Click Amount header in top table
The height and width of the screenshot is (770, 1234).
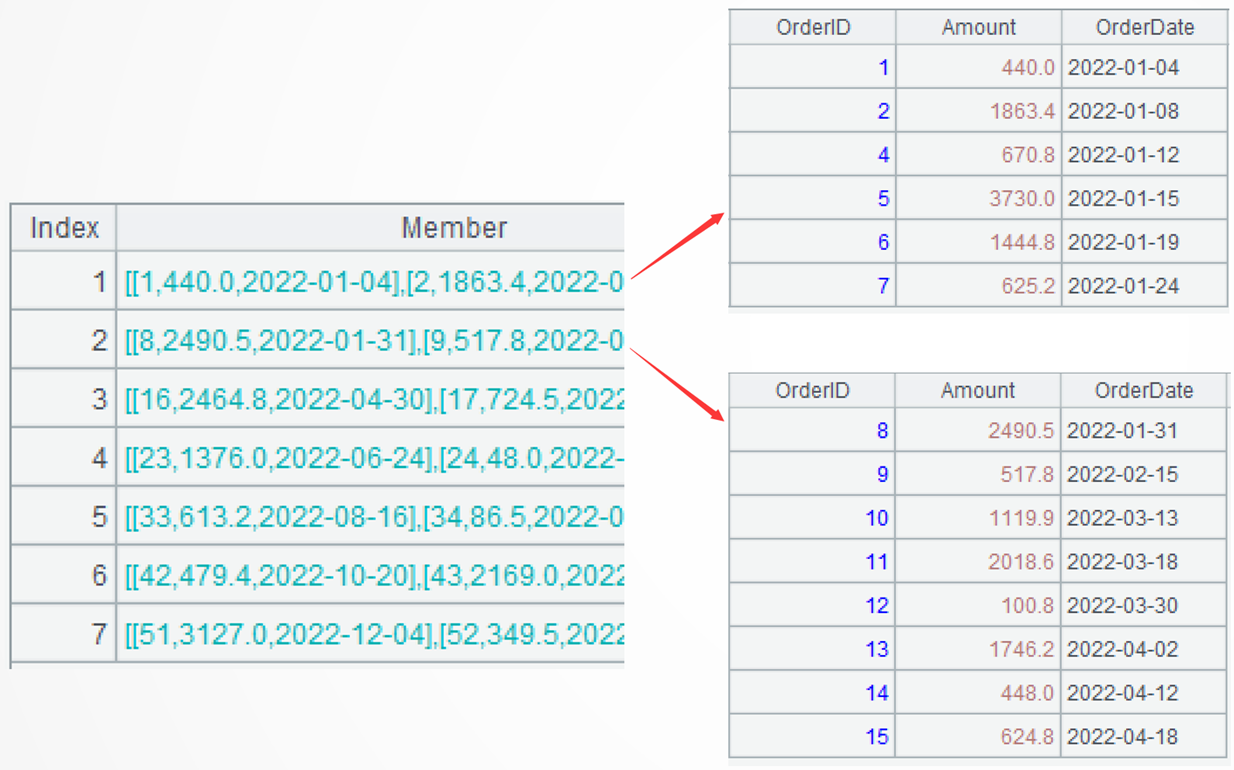[x=978, y=28]
